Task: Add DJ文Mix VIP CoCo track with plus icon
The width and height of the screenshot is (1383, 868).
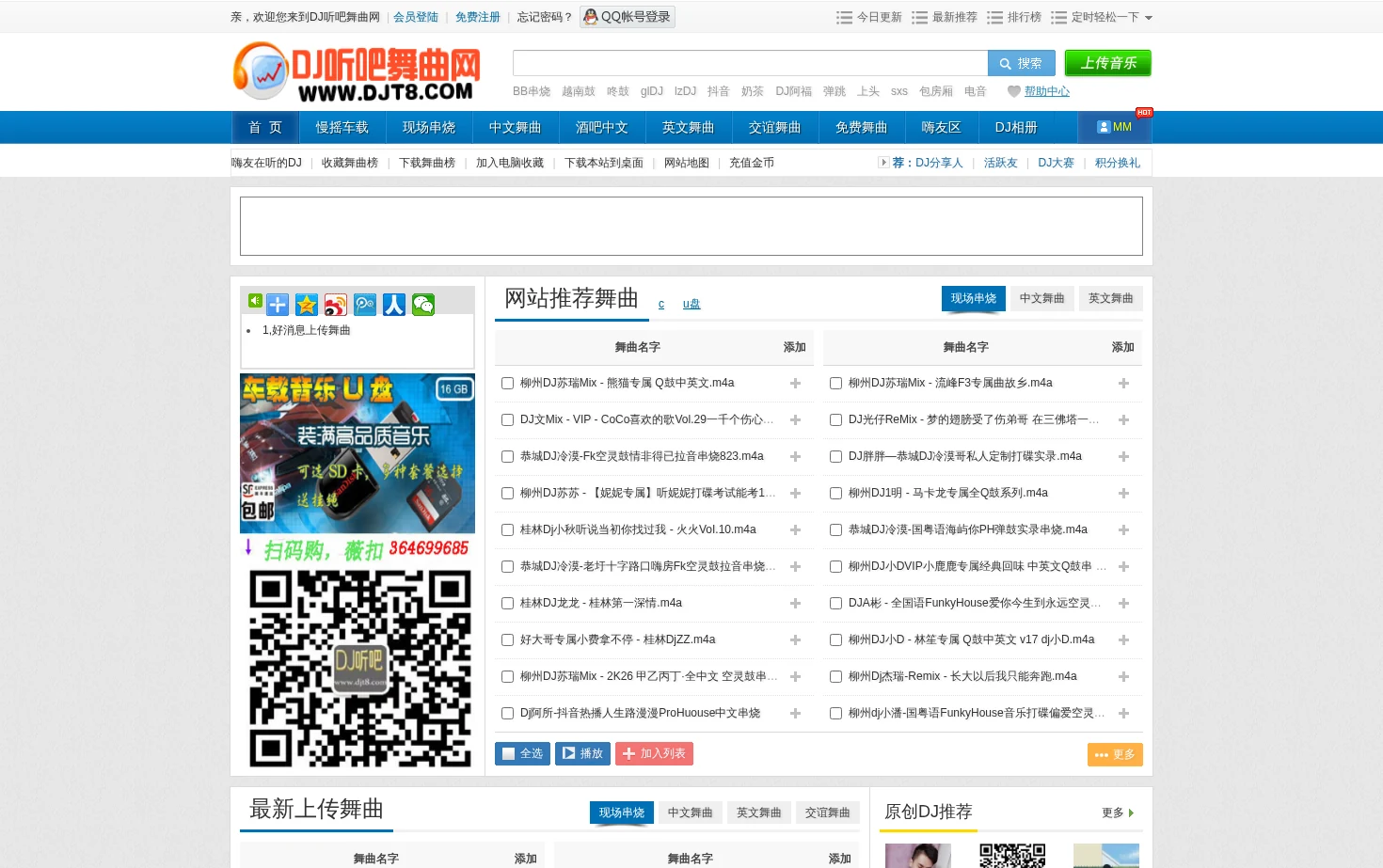Action: pyautogui.click(x=795, y=420)
